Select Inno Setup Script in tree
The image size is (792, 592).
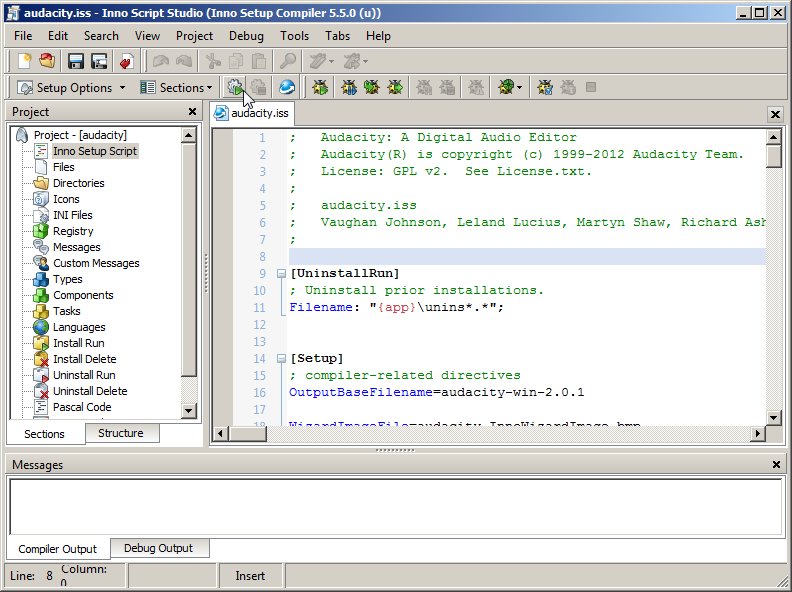click(95, 151)
